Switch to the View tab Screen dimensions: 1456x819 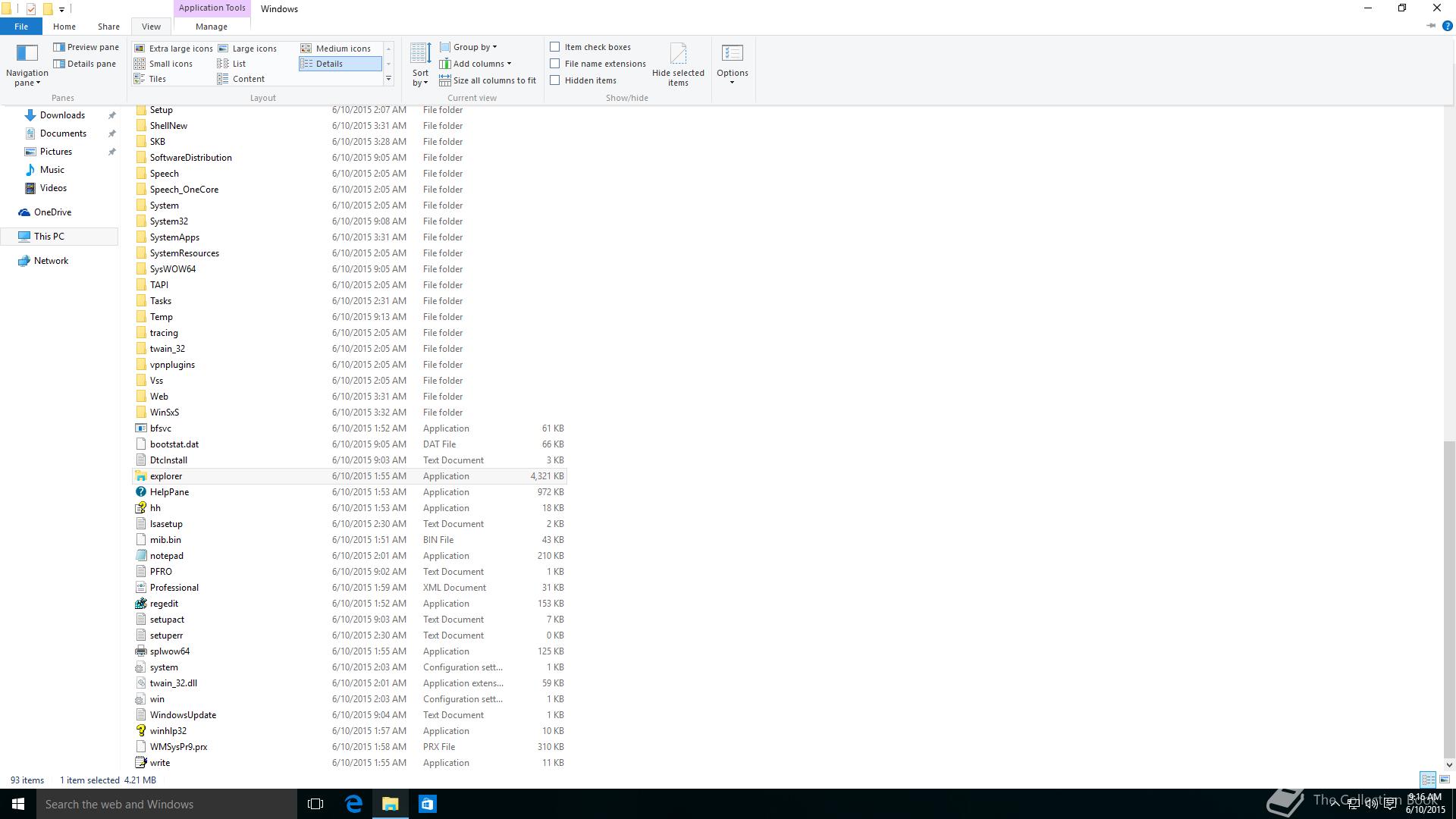coord(151,27)
